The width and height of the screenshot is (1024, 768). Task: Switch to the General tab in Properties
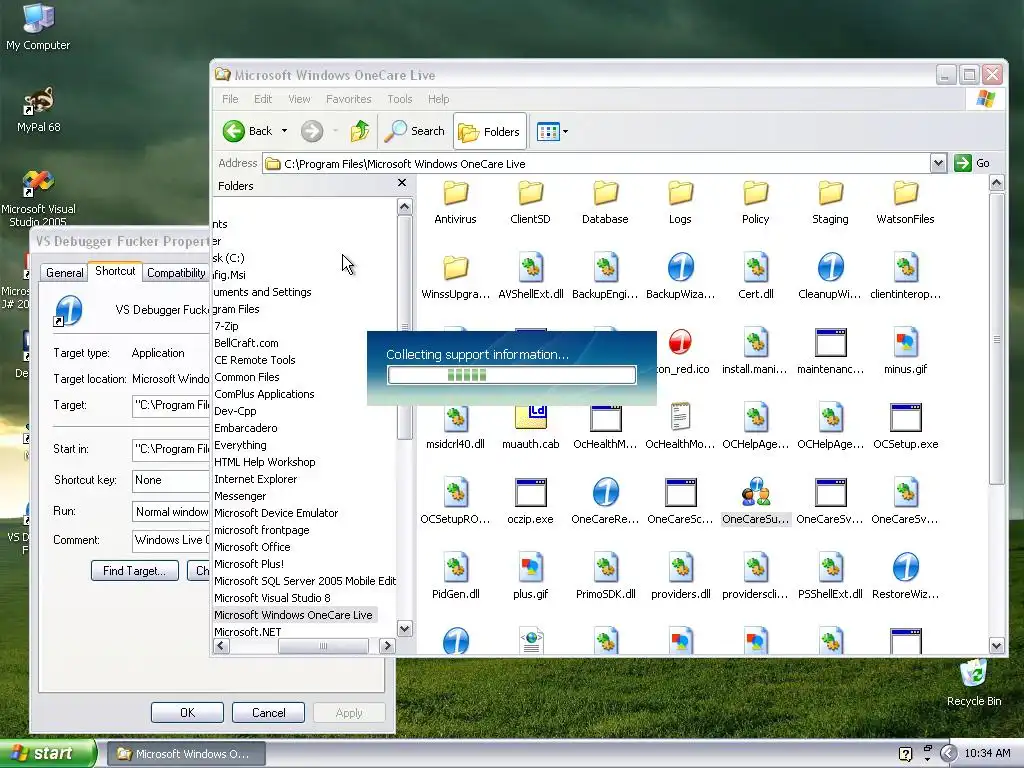click(64, 273)
